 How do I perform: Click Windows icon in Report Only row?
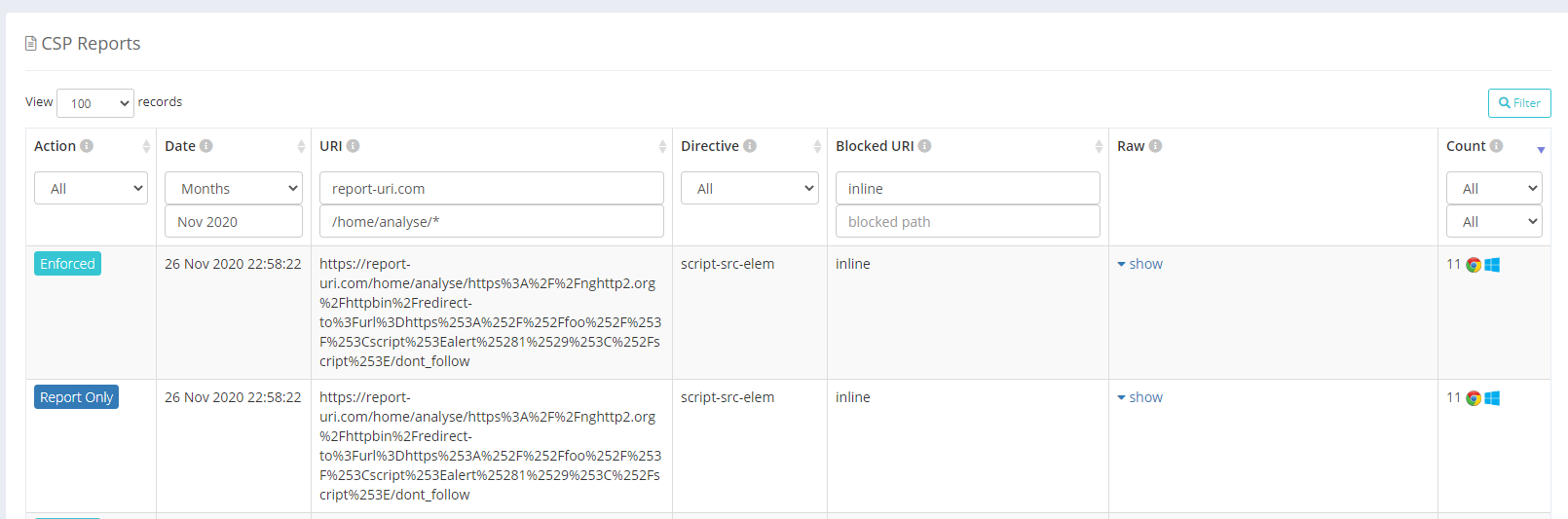pos(1492,398)
